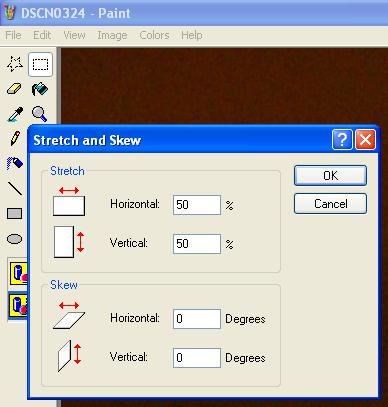This screenshot has width=388, height=407.
Task: Click the vertical skew illustration icon
Action: (69, 355)
